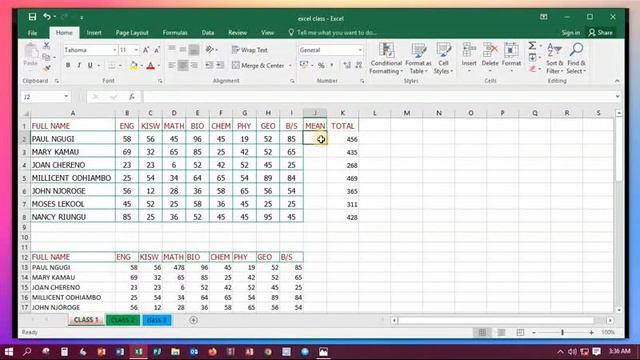Open the Tahoma font name dropdown

(x=115, y=50)
